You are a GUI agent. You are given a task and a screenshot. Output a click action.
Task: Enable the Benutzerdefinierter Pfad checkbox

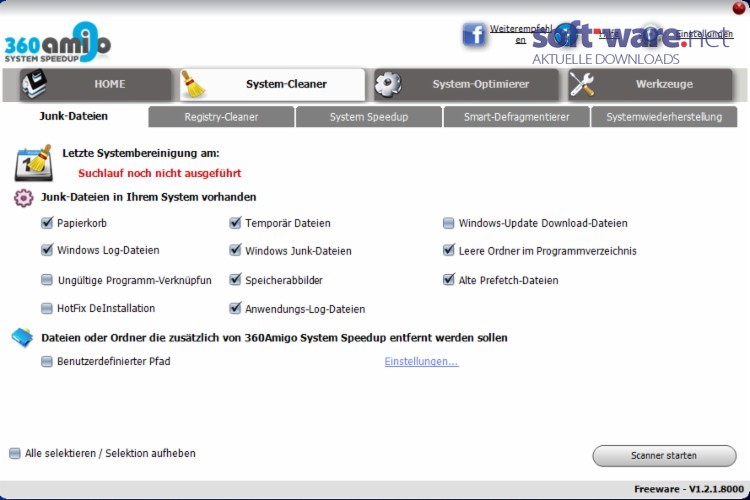46,361
